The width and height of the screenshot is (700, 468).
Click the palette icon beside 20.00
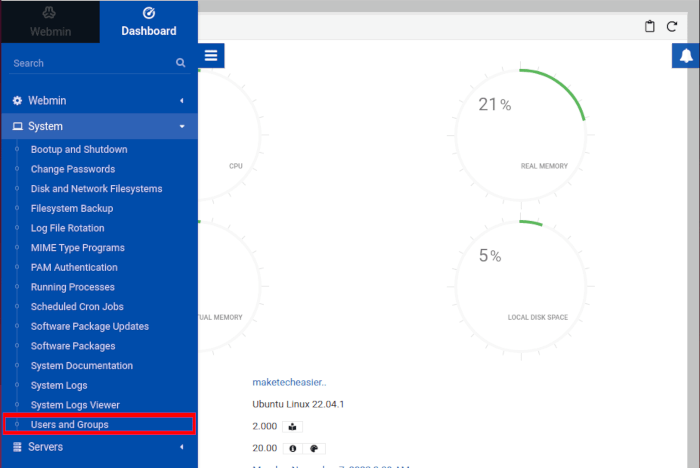[314, 448]
